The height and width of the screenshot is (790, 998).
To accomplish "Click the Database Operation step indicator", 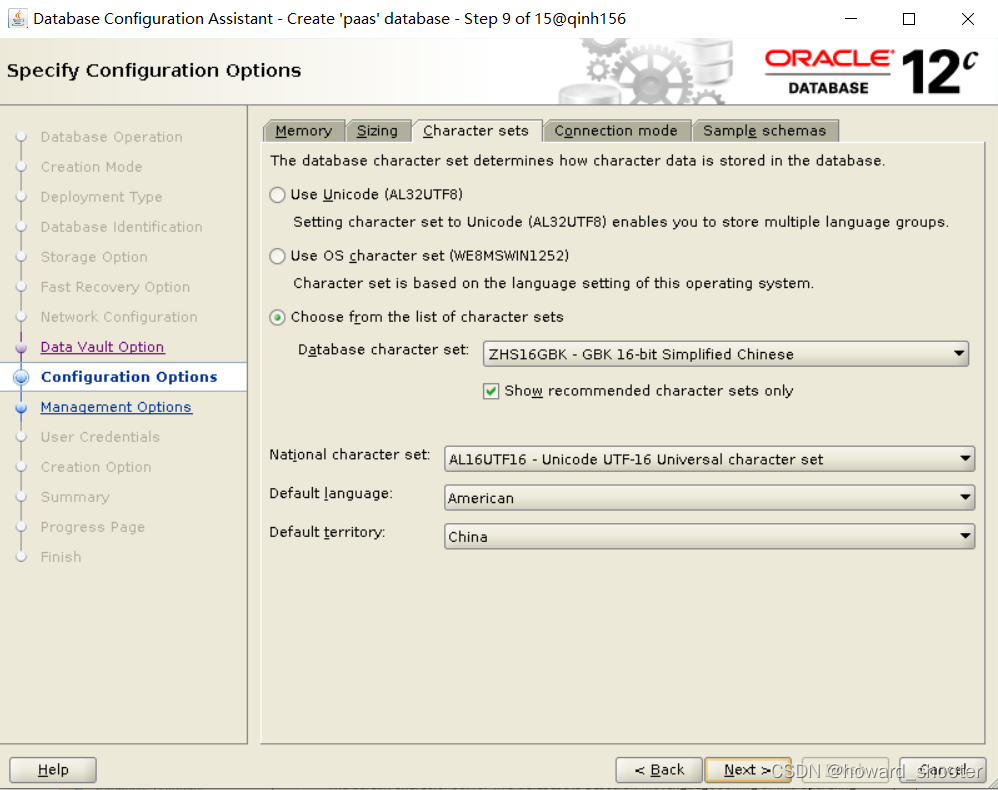I will [111, 137].
